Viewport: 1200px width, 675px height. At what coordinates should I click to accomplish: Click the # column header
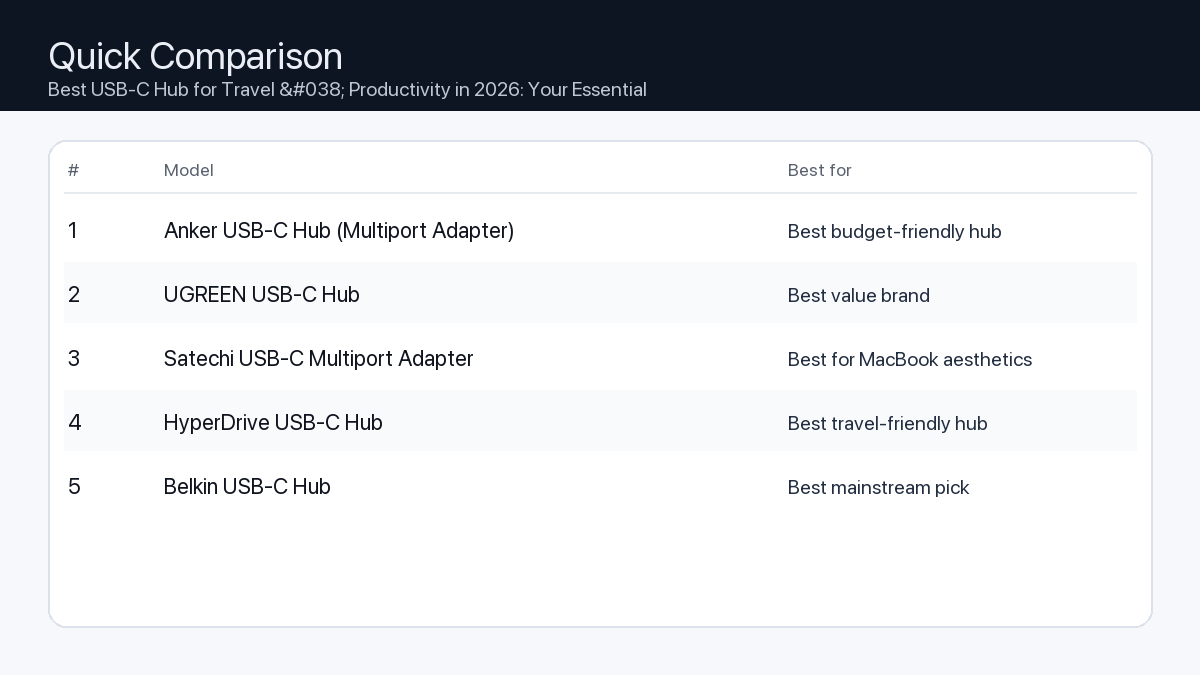[x=73, y=170]
